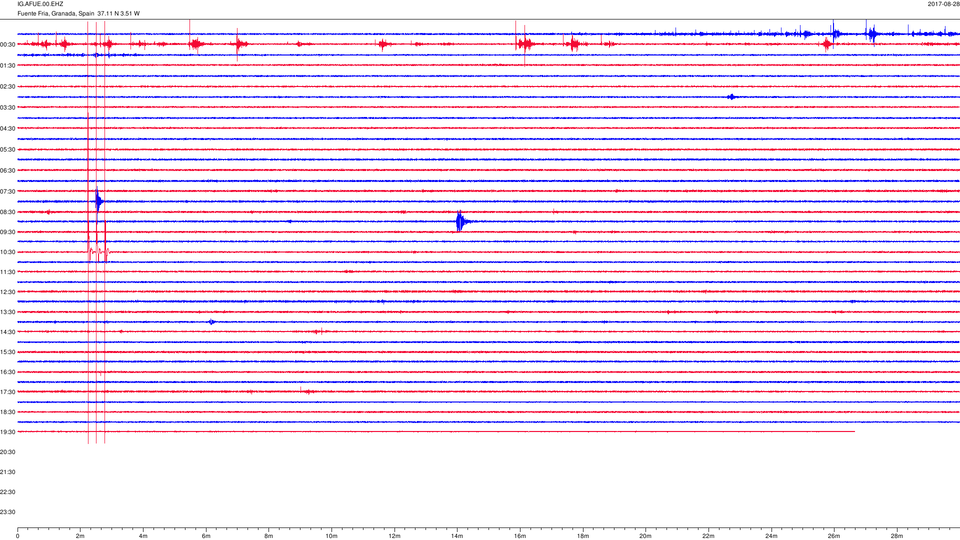
Task: Click the 03:30 time label
Action: [7, 108]
